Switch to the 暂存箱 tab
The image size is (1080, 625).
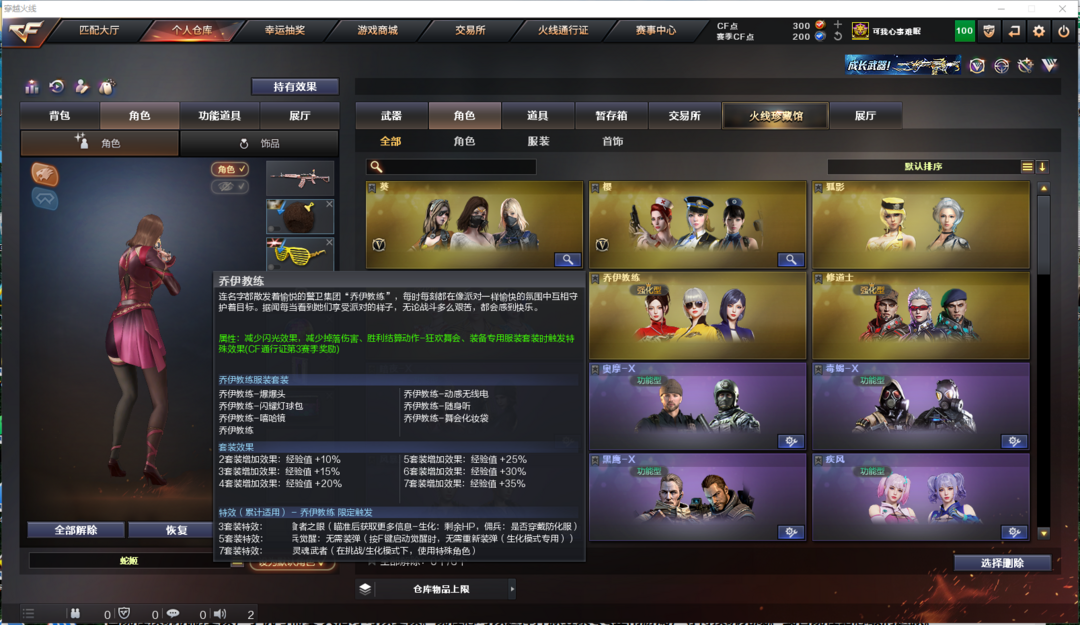[x=611, y=116]
